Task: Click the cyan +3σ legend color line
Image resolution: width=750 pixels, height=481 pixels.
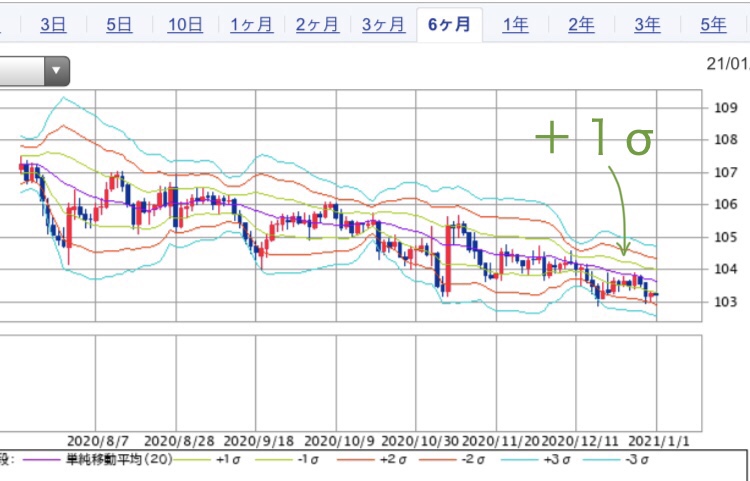Action: coord(519,461)
